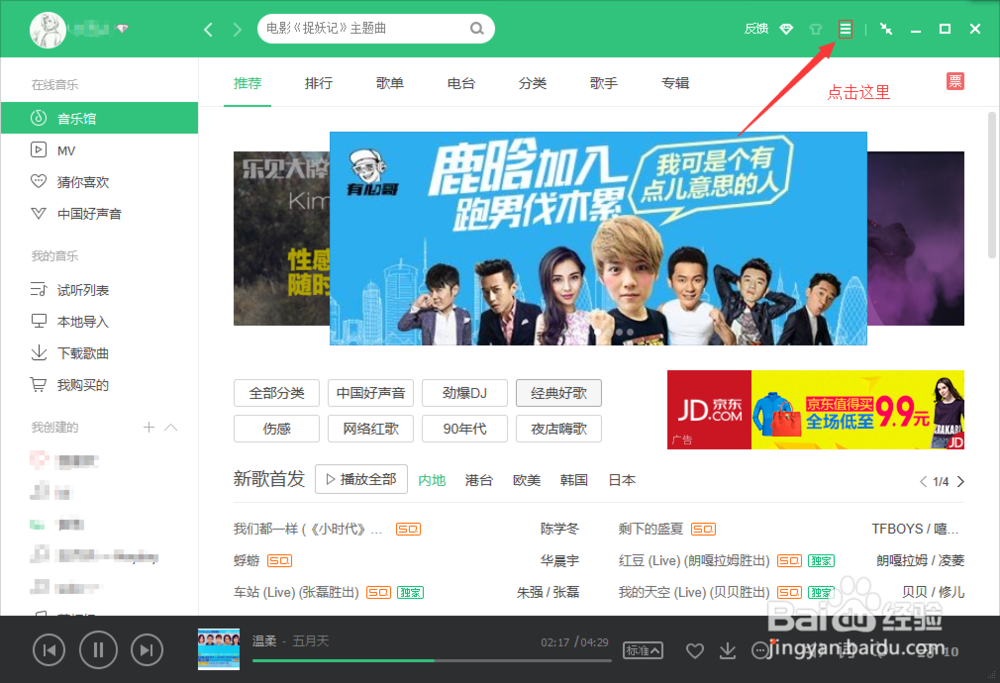The width and height of the screenshot is (1000, 683).
Task: Open the 标准 quality dropdown
Action: (642, 650)
